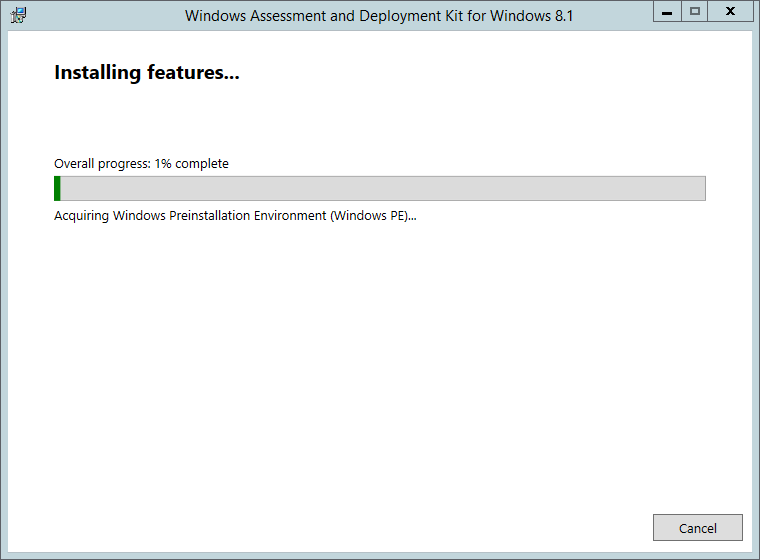Open the installer icon system menu

click(18, 15)
